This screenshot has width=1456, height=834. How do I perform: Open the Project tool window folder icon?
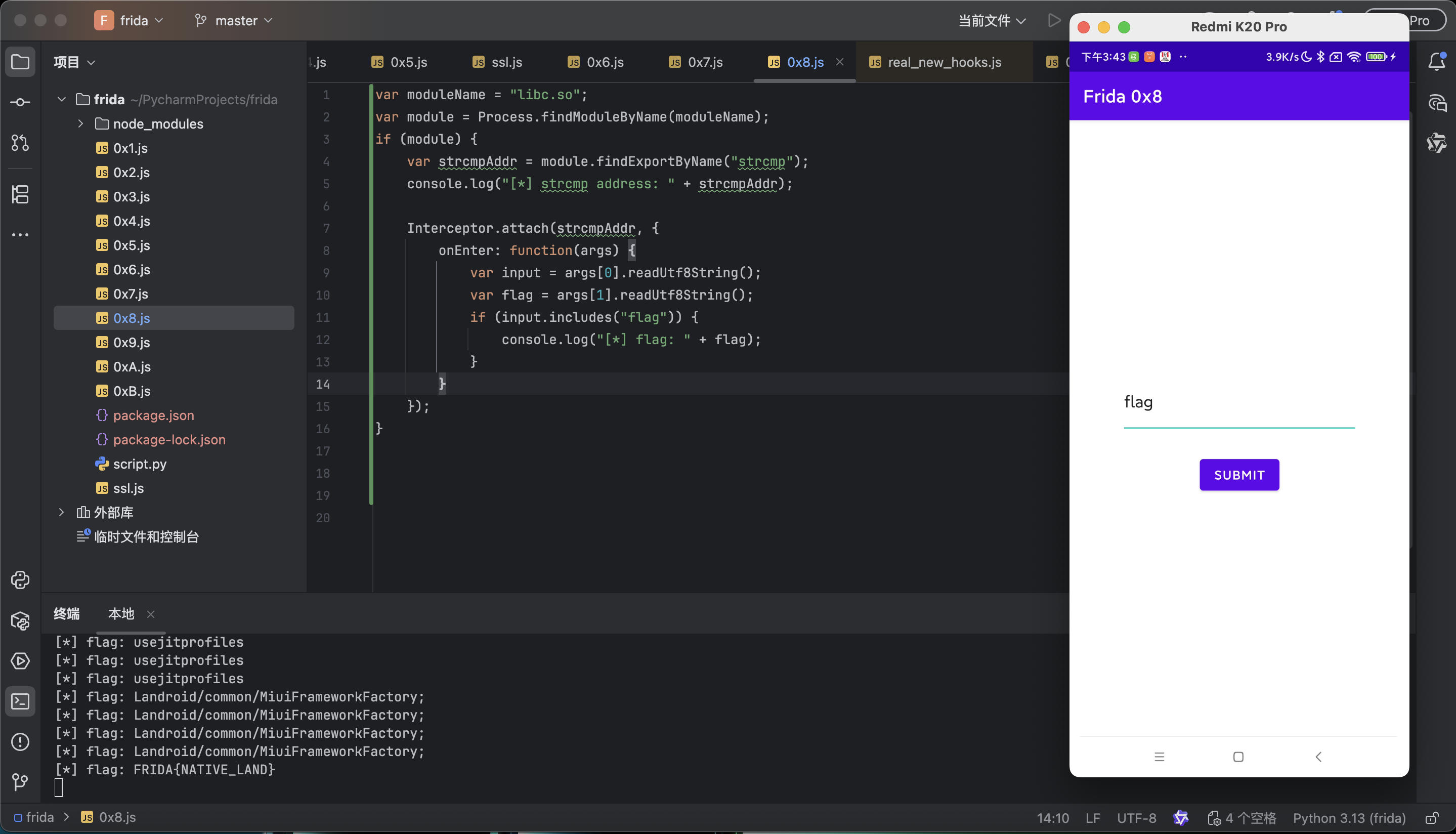pos(20,61)
